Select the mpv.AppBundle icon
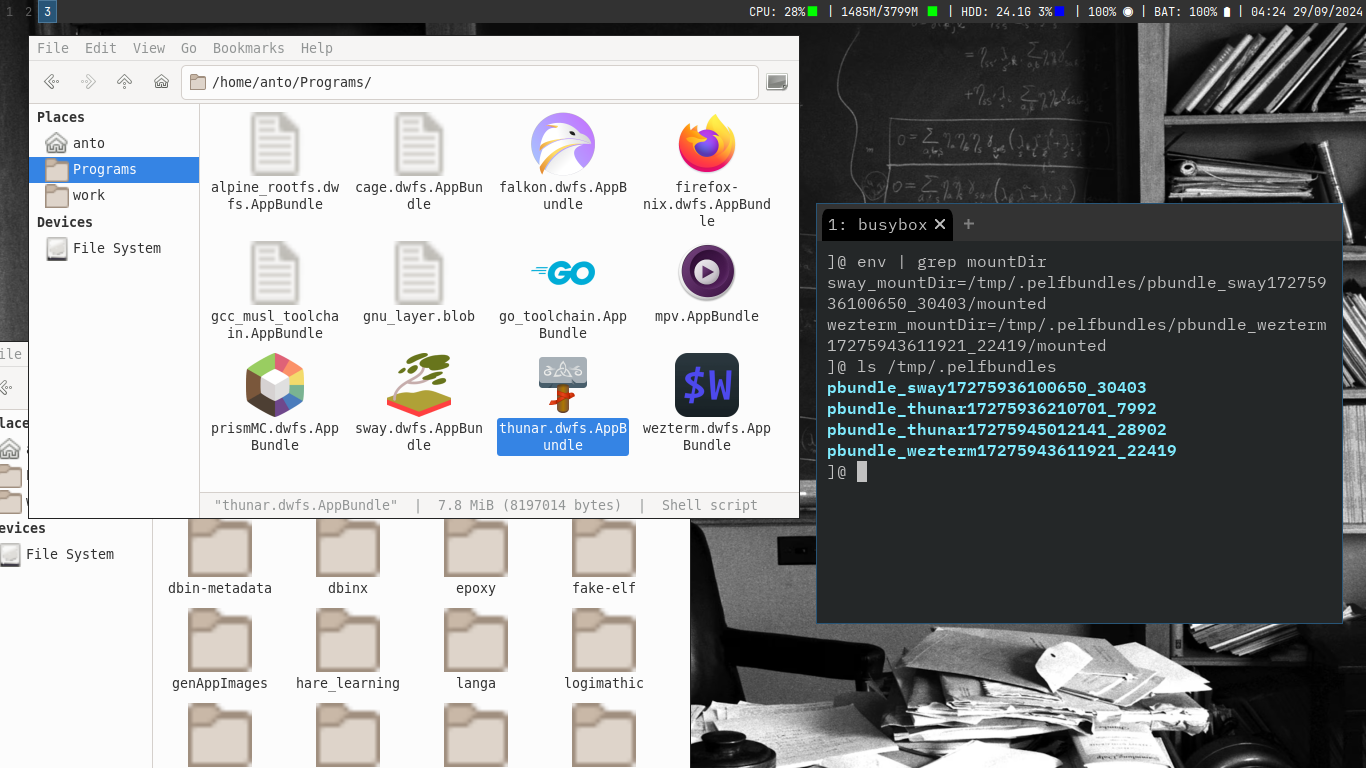 (x=707, y=272)
